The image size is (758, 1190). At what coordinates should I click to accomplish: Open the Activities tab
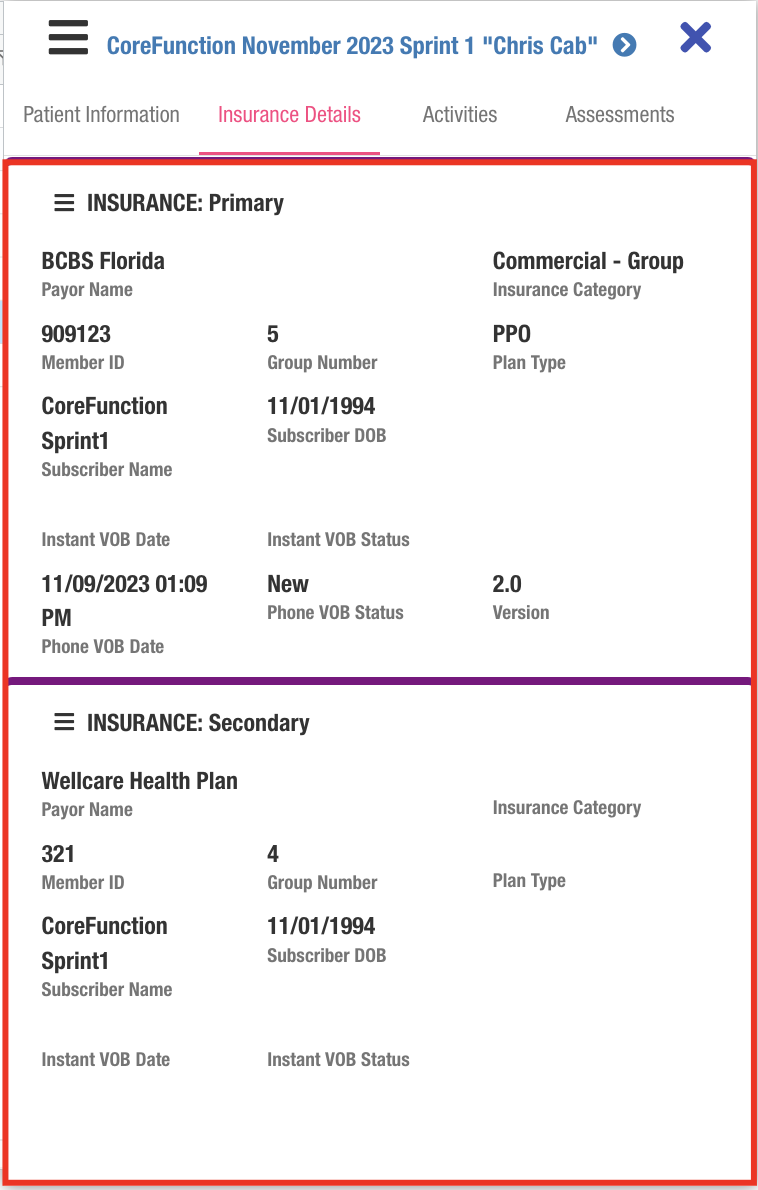[x=460, y=115]
